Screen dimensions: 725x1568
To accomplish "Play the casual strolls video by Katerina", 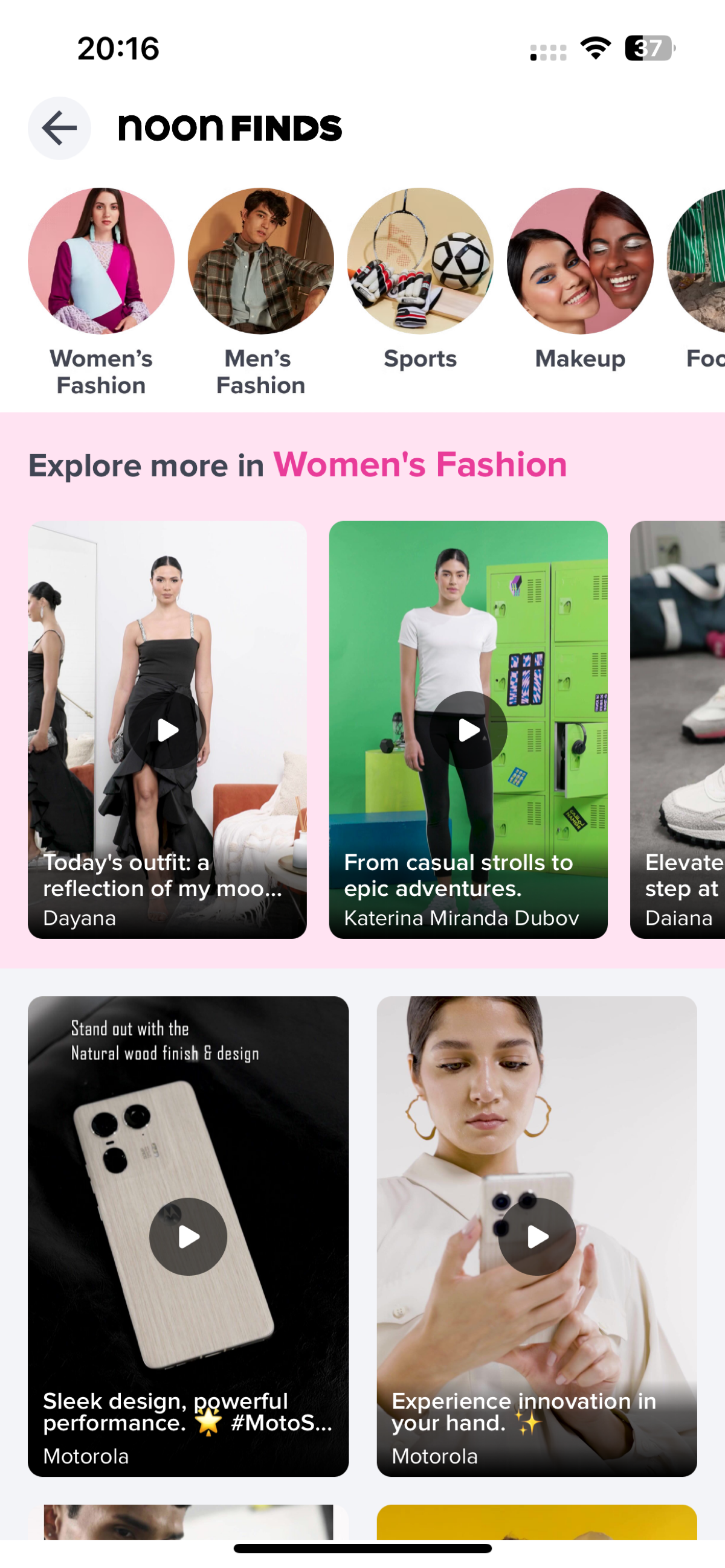I will (468, 730).
